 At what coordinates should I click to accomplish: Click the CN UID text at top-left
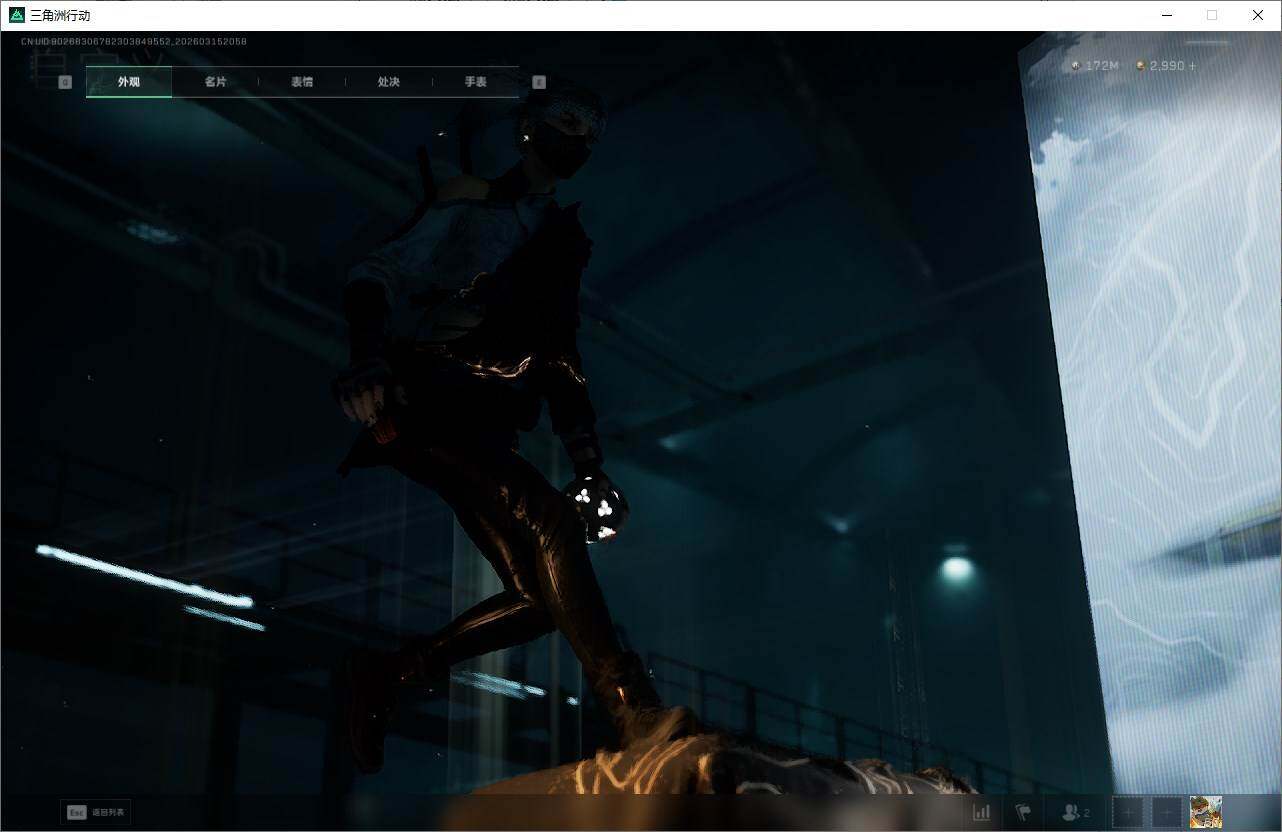pos(133,42)
